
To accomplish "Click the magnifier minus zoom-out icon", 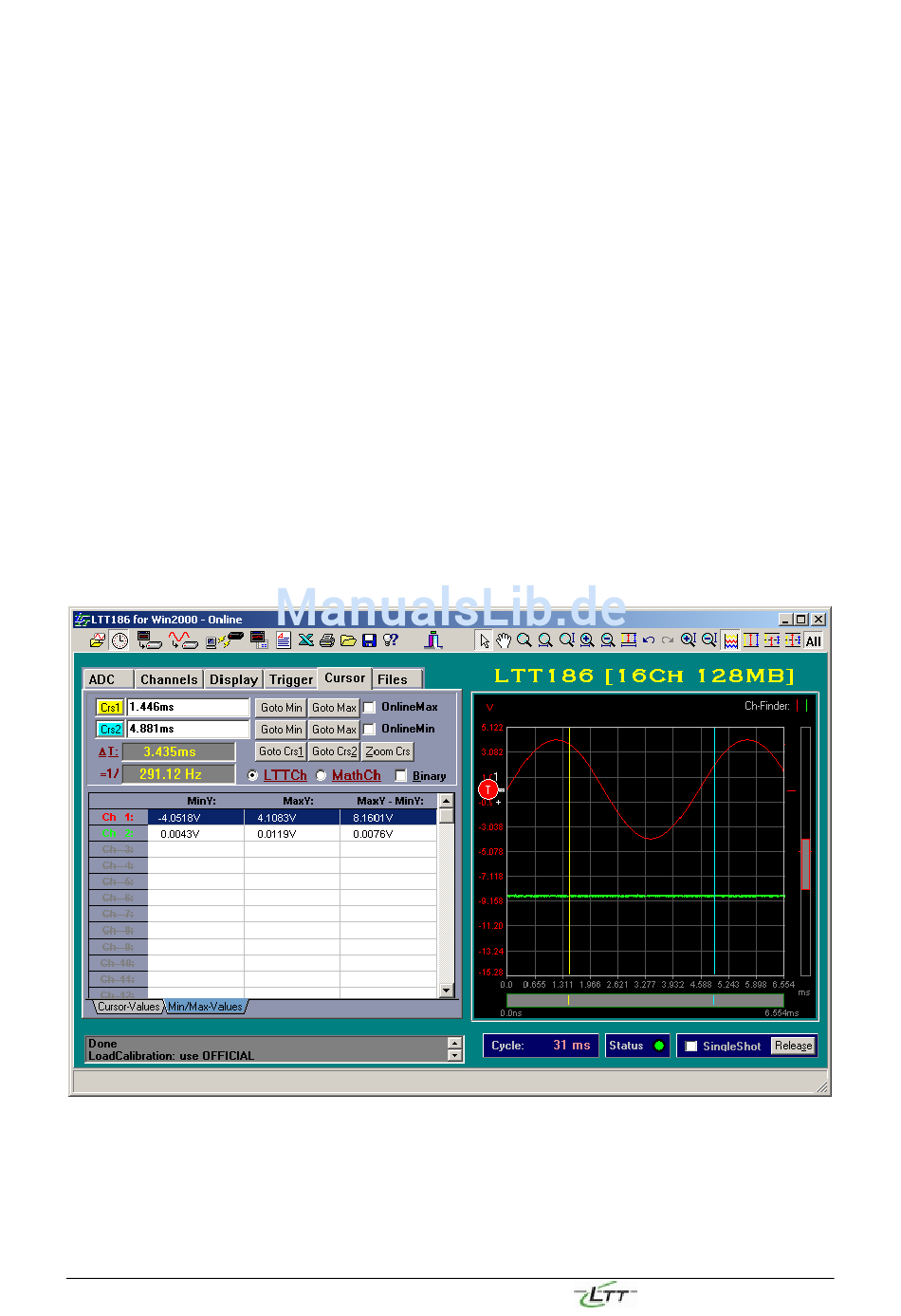I will 608,641.
